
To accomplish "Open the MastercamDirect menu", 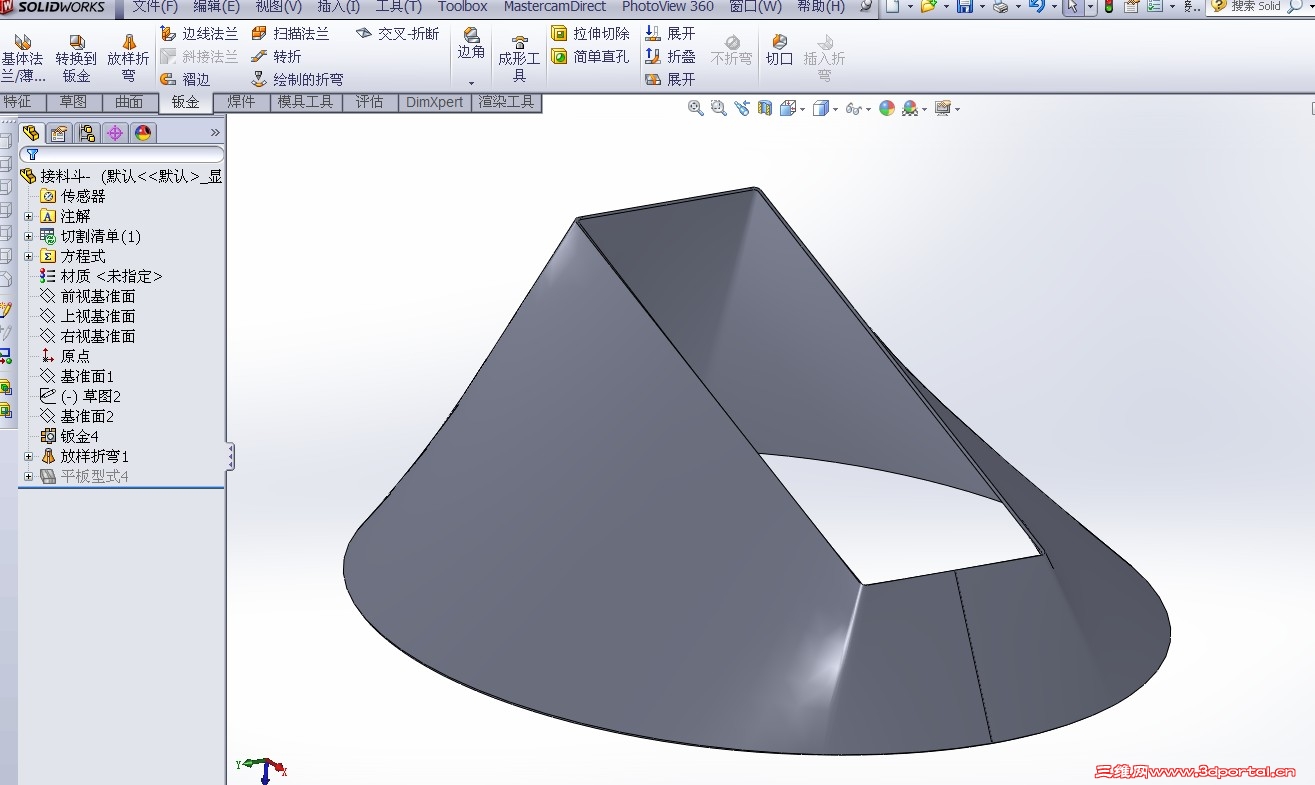I will click(555, 6).
